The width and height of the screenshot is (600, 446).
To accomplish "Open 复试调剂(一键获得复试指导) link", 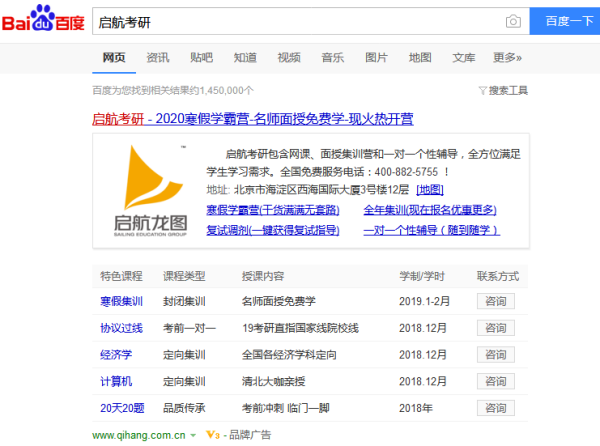I will pyautogui.click(x=273, y=230).
